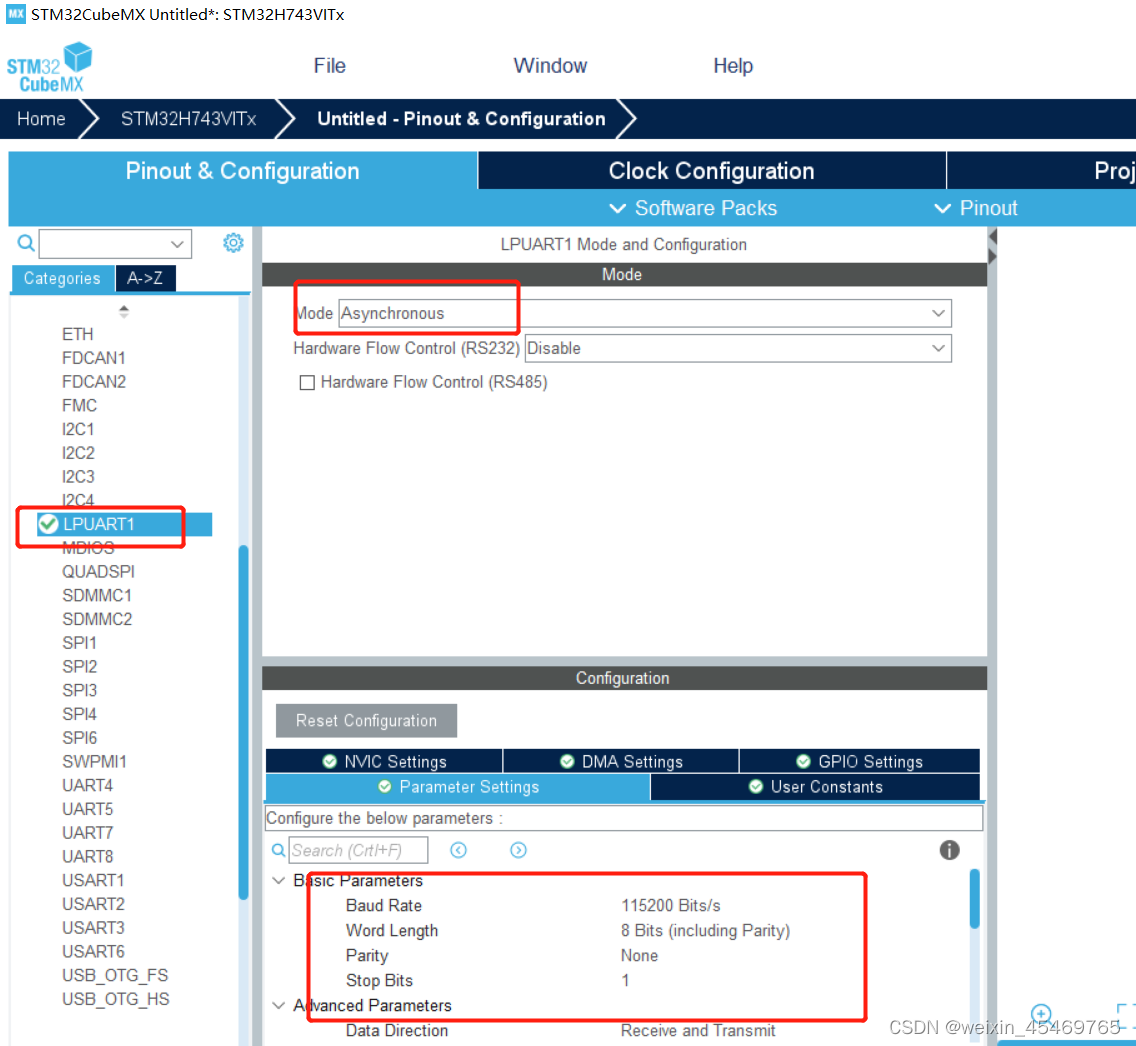Open Parameter Settings tab
This screenshot has width=1136, height=1046.
[x=458, y=787]
